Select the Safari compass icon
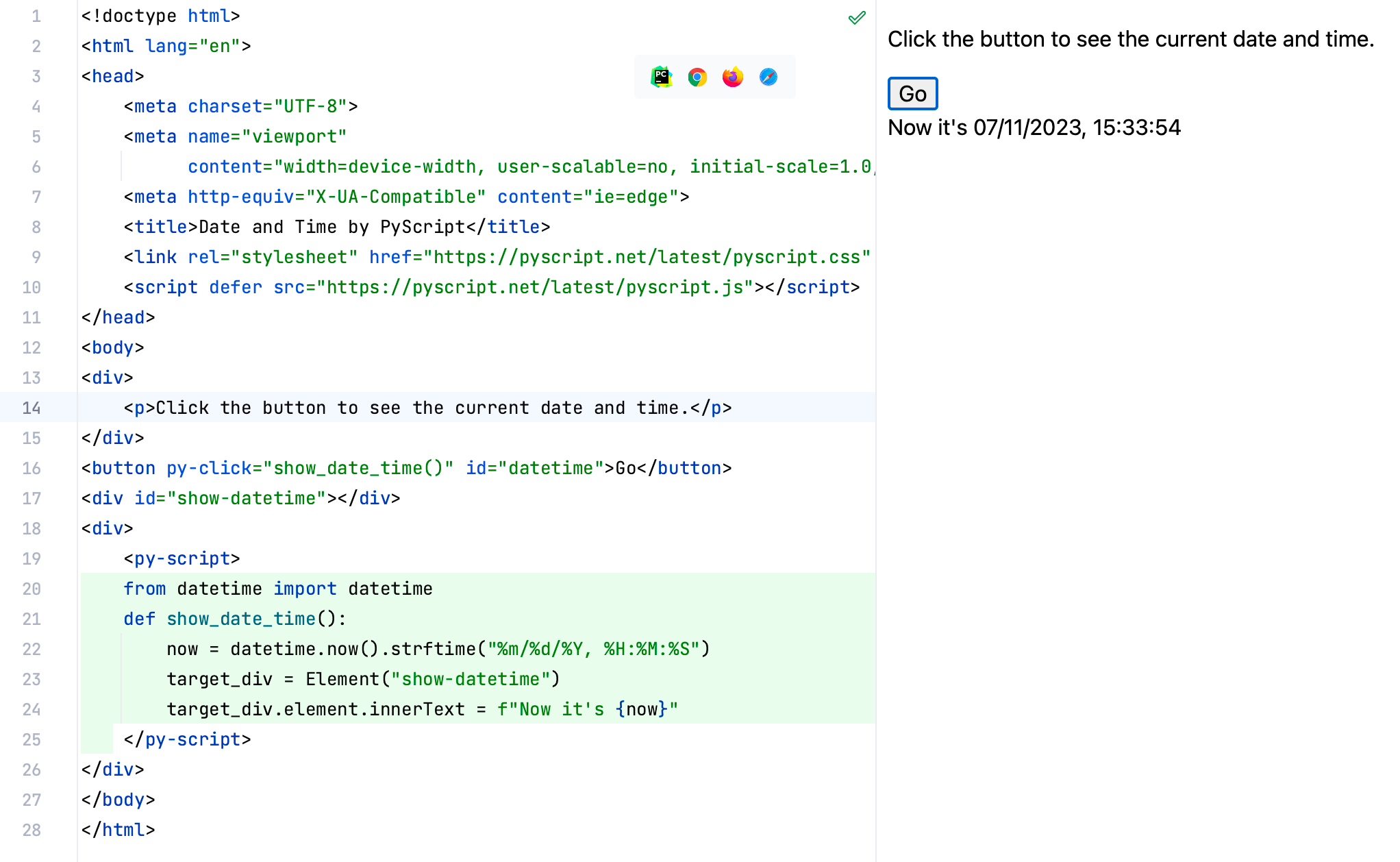This screenshot has width=1400, height=862. pyautogui.click(x=768, y=77)
